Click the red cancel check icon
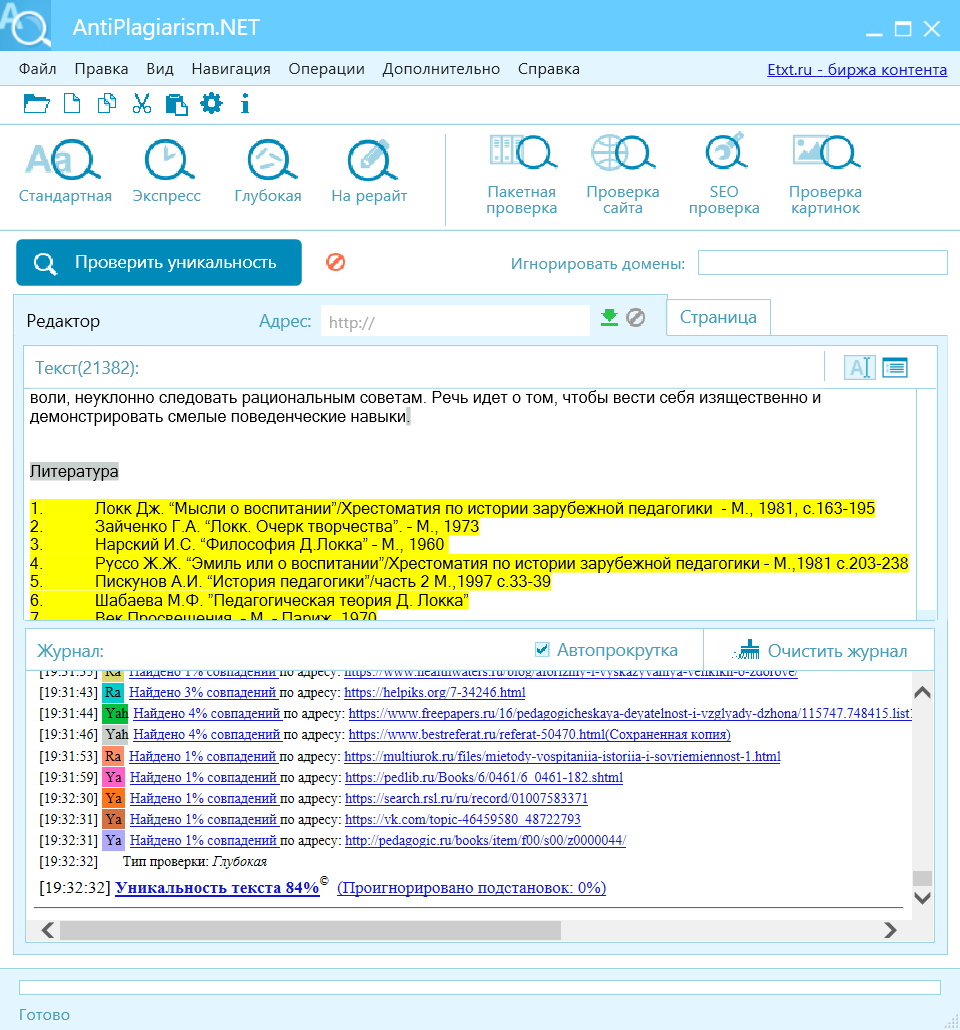The height and width of the screenshot is (1030, 960). pyautogui.click(x=335, y=262)
